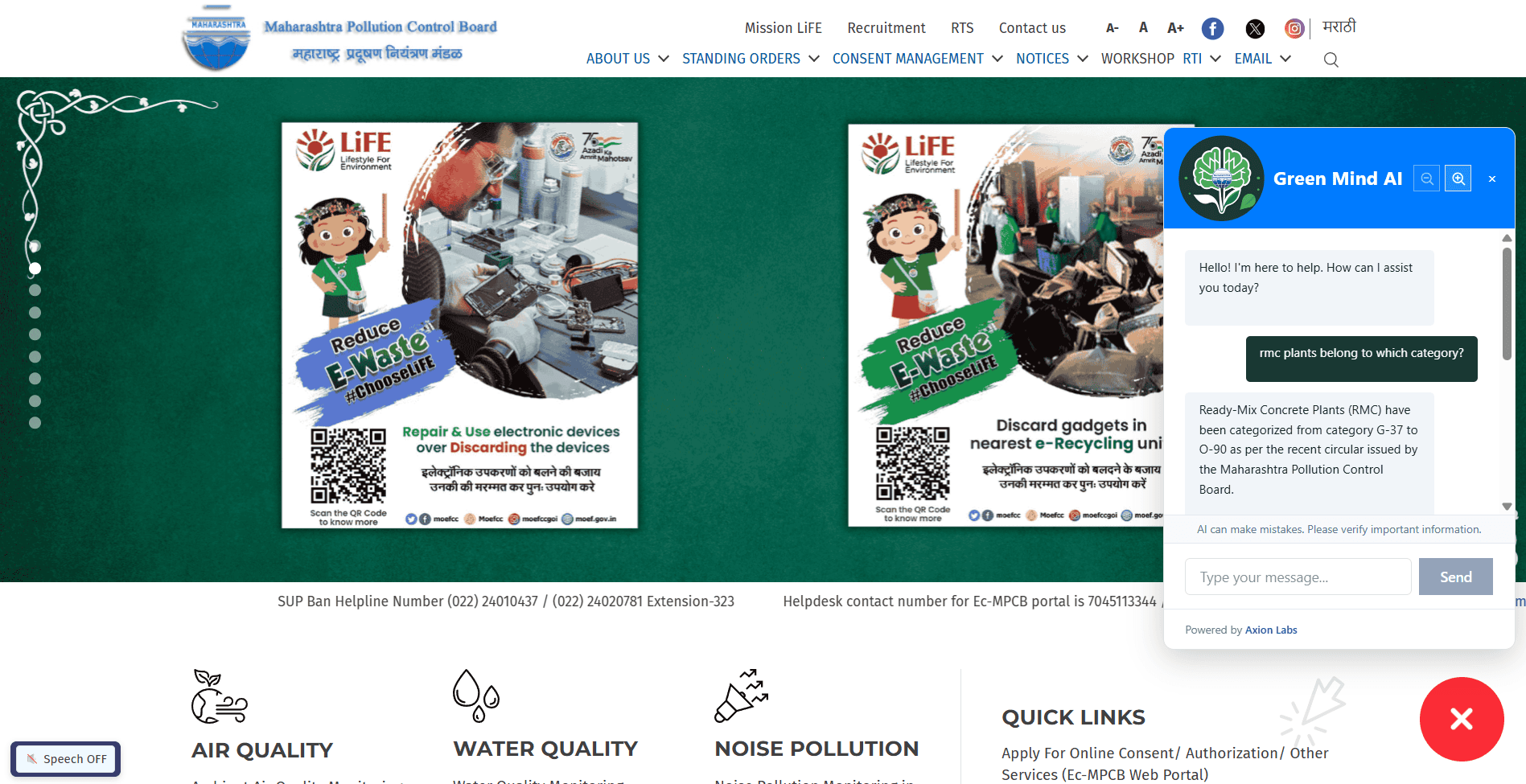Open the WORKSHOP menu item

(x=1137, y=59)
